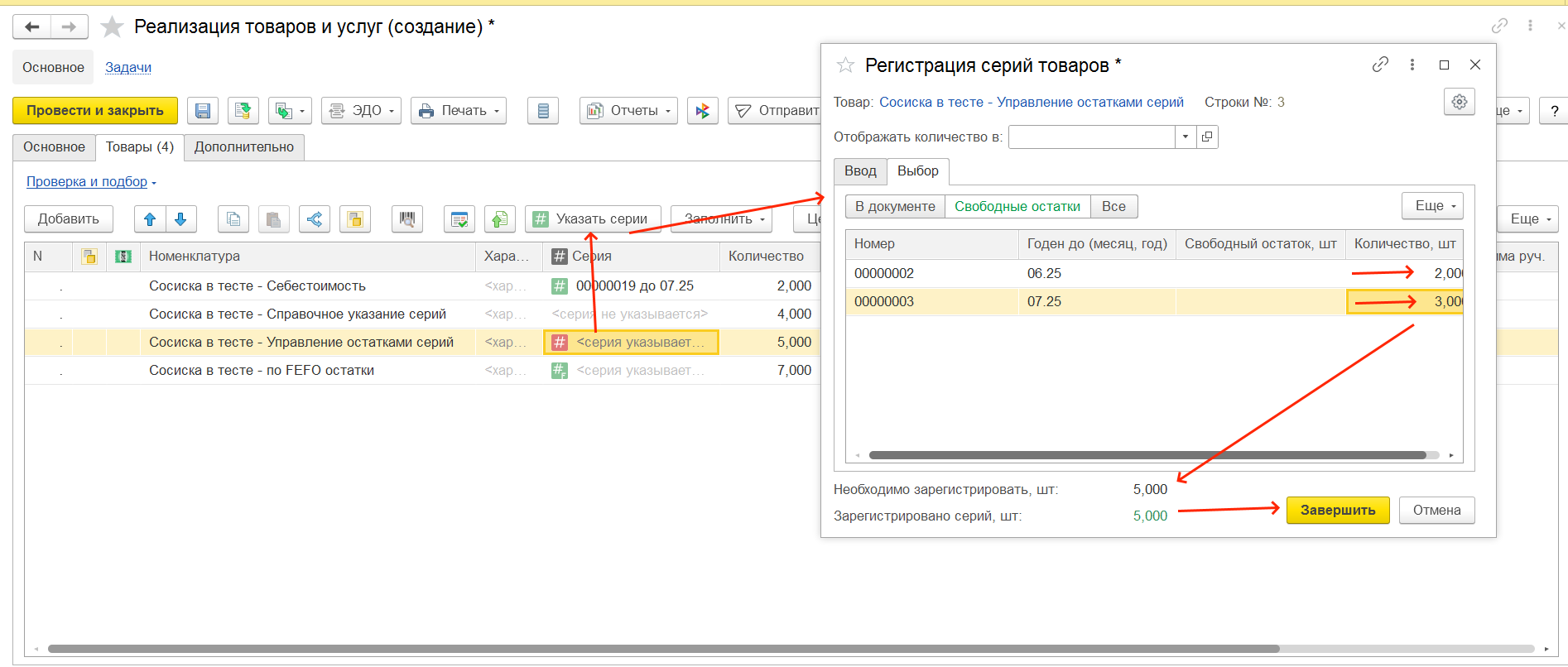
Task: Click the dialog table horizontal scrollbar
Action: pyautogui.click(x=1147, y=455)
